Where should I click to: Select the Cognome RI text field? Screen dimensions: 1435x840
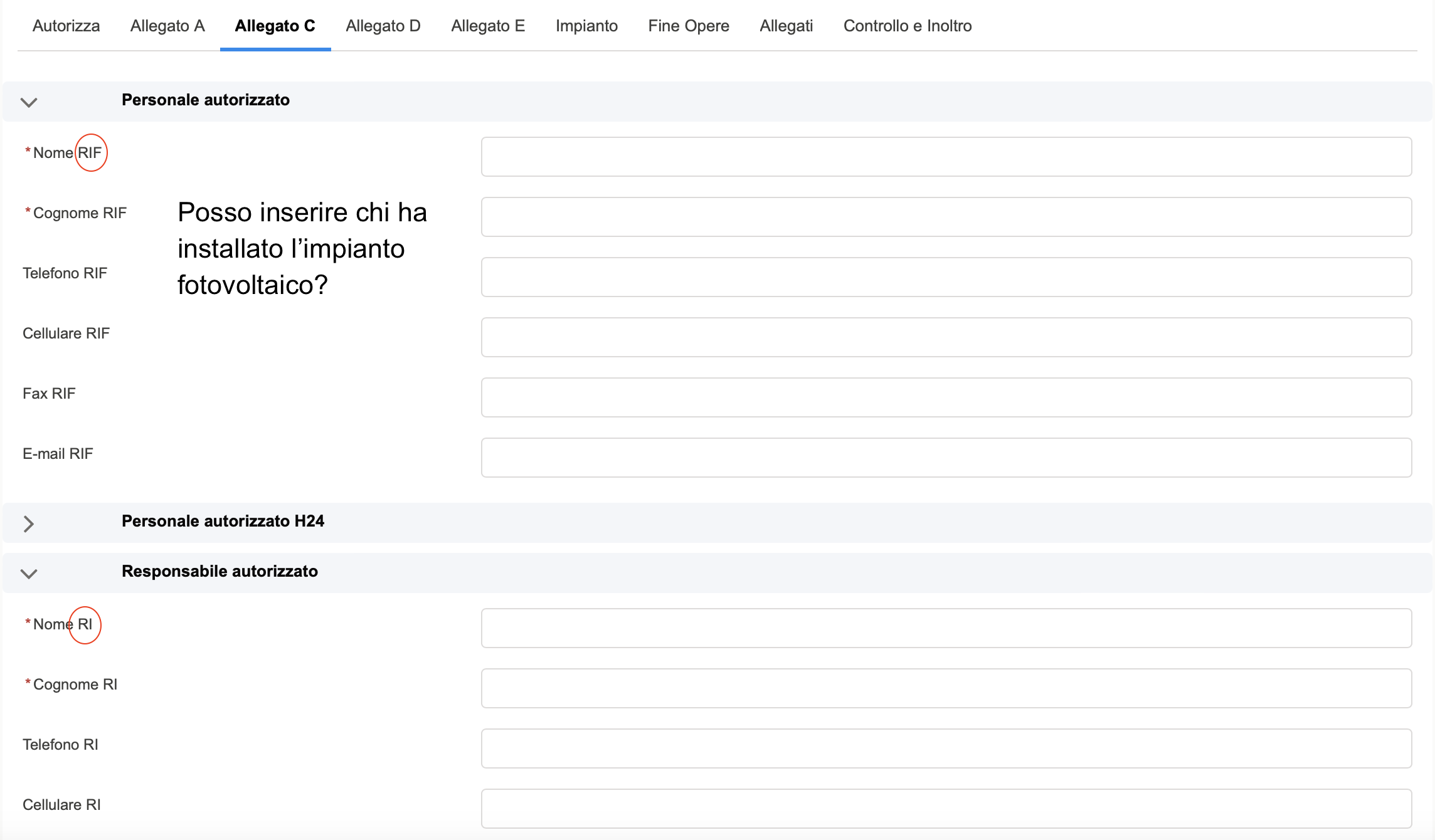(x=946, y=688)
